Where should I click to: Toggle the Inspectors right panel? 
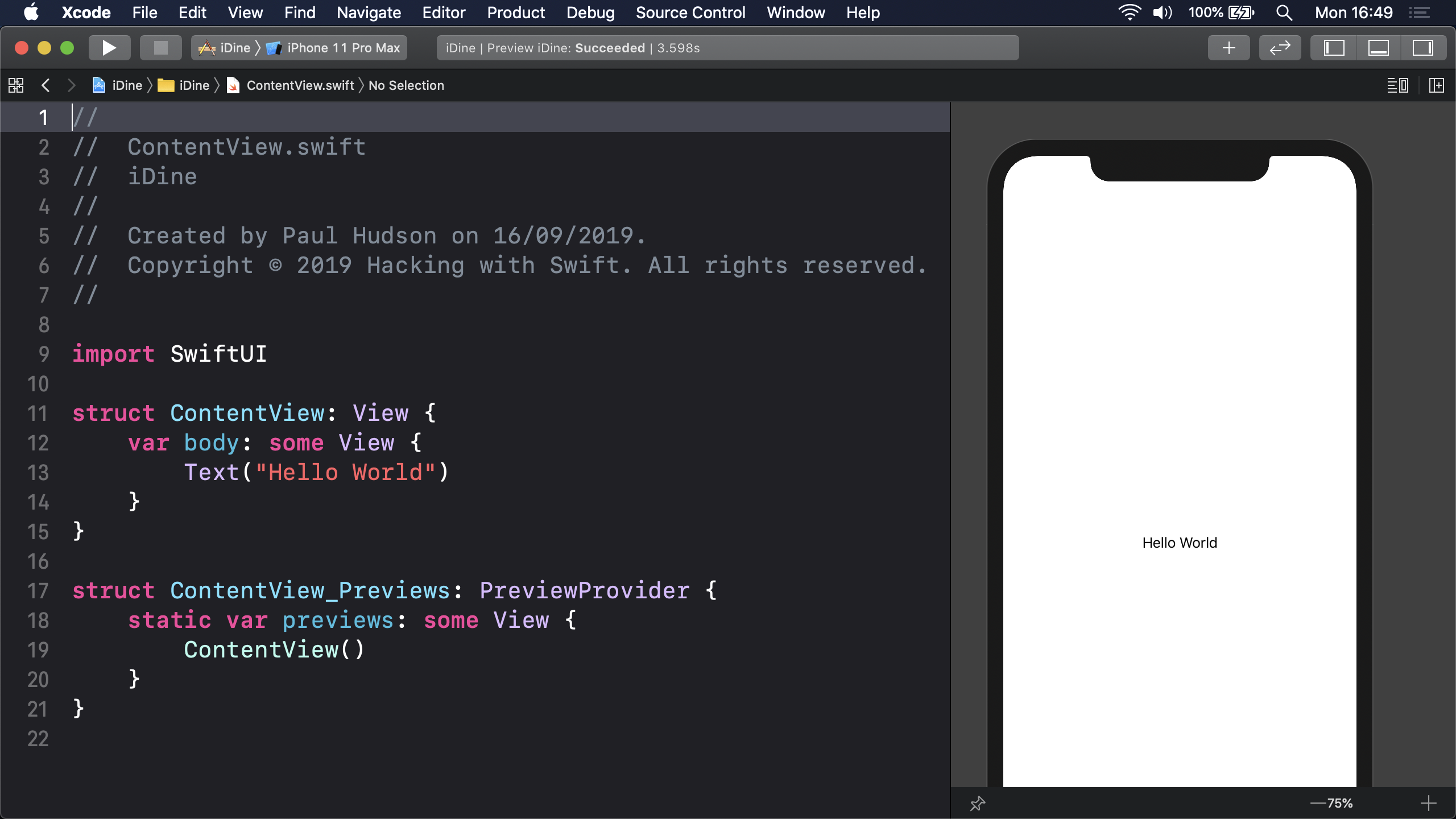point(1422,48)
